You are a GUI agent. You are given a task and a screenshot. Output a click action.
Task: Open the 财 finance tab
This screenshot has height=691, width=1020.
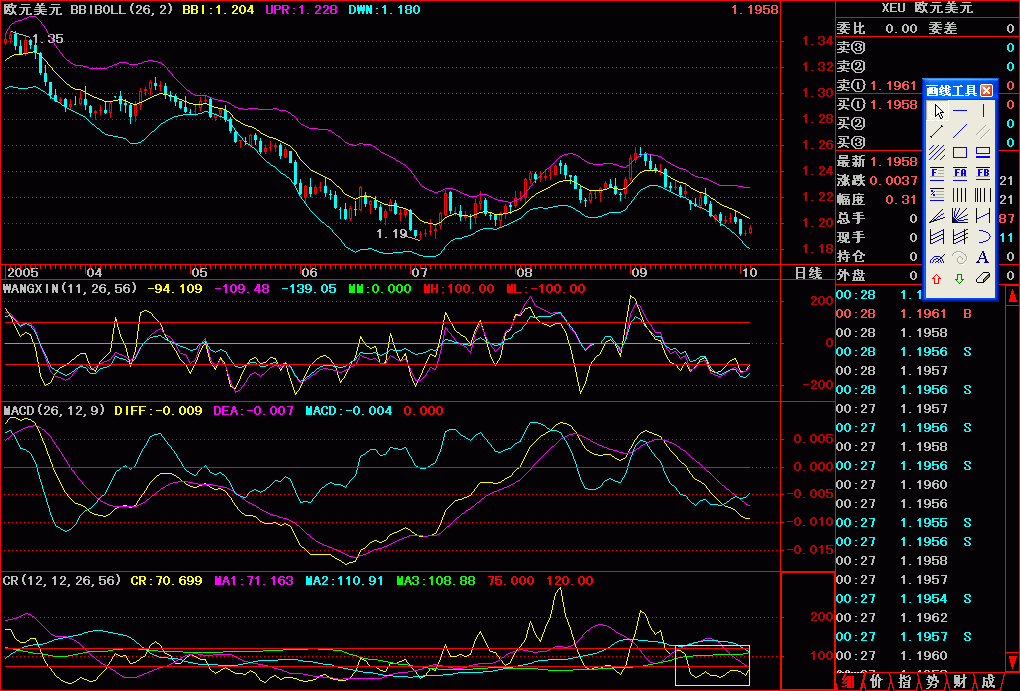coord(959,682)
